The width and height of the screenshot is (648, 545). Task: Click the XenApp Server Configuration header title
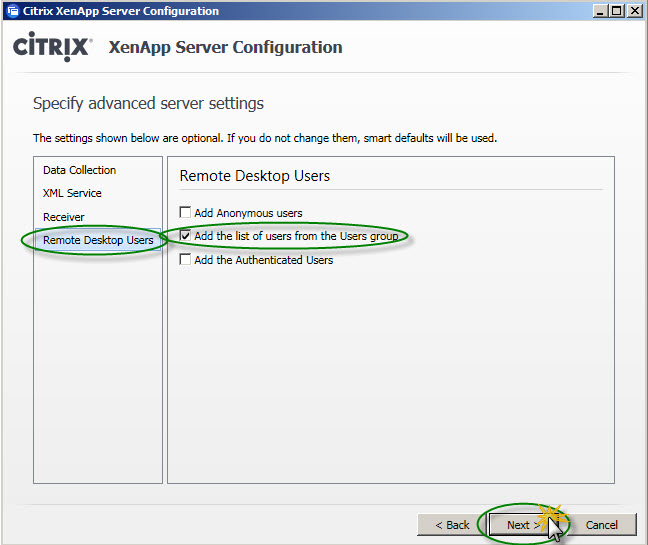225,47
